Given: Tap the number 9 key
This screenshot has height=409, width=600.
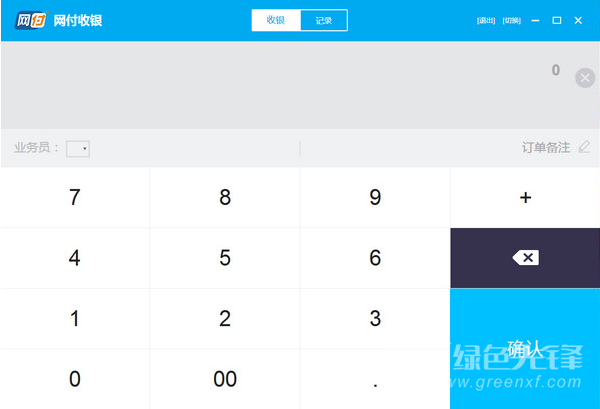Looking at the screenshot, I should 375,197.
